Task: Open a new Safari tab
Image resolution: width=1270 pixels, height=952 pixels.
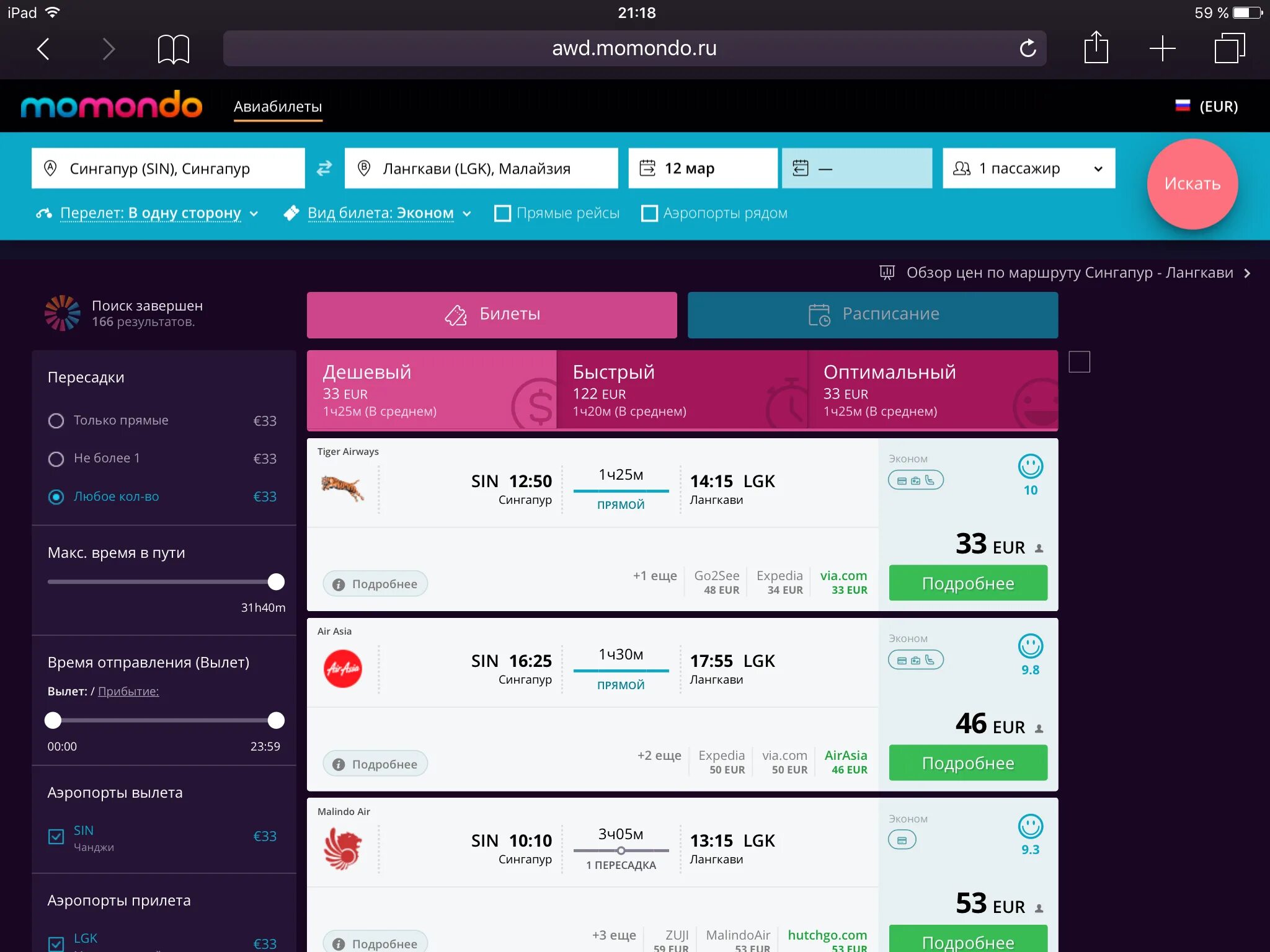Action: pyautogui.click(x=1162, y=48)
